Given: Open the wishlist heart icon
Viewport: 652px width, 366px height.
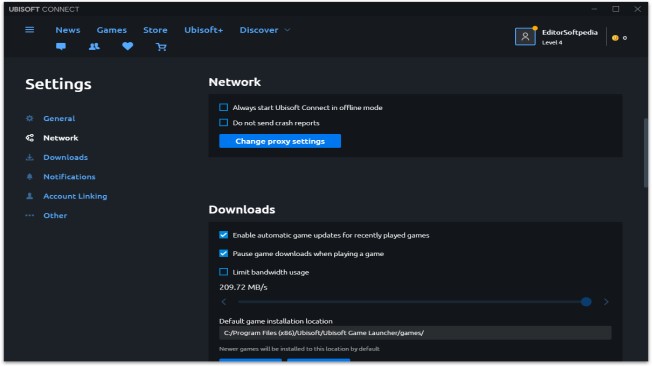Looking at the screenshot, I should coord(128,46).
